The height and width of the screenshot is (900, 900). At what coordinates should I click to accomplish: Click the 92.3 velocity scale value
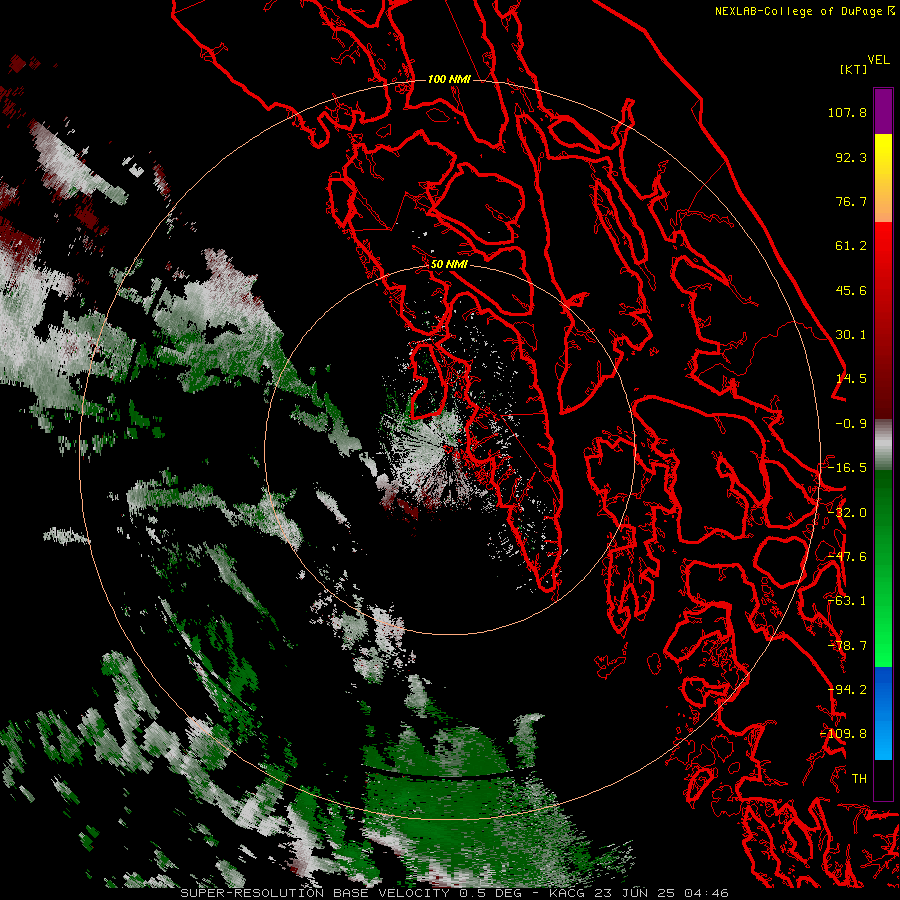851,157
